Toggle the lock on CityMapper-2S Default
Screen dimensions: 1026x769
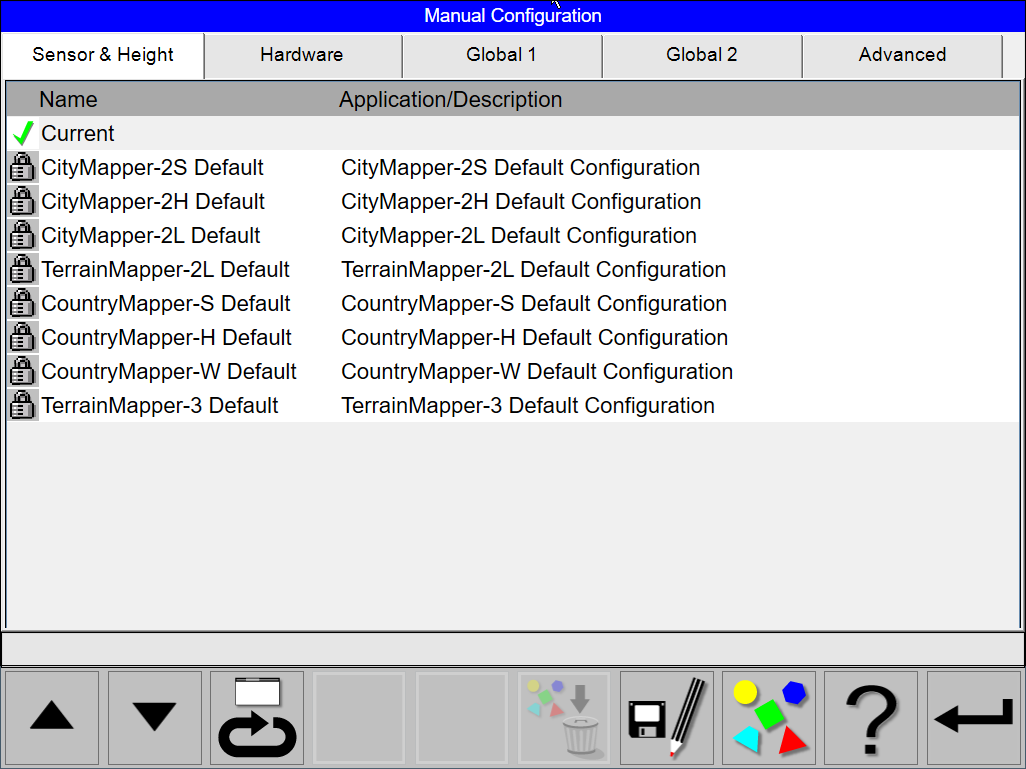(x=21, y=167)
